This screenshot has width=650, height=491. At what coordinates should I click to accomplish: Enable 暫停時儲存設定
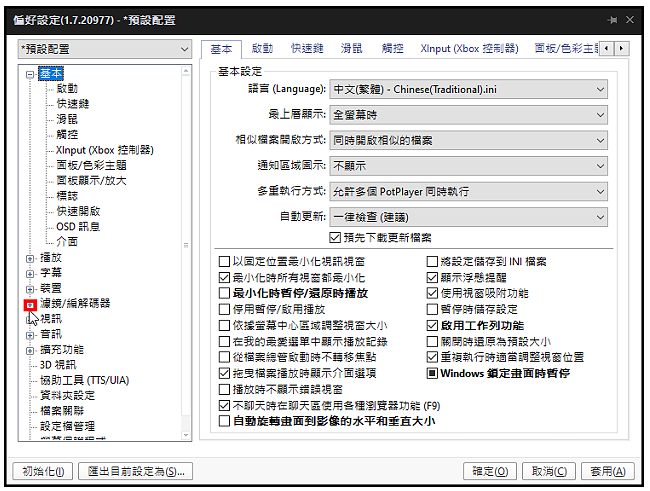click(432, 309)
